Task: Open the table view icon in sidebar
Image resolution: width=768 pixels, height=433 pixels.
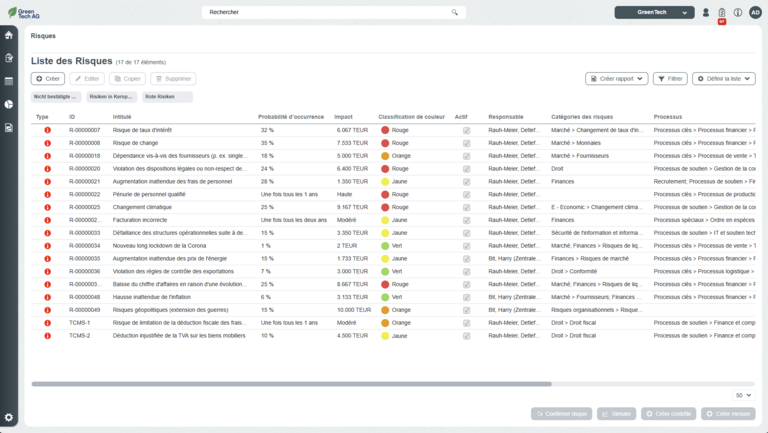Action: 9,81
